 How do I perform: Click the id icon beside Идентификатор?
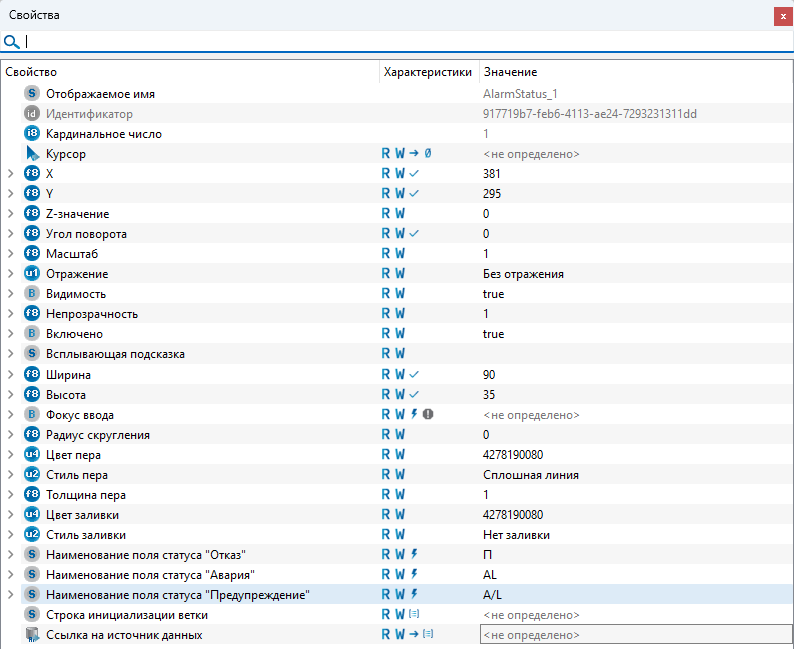[32, 114]
